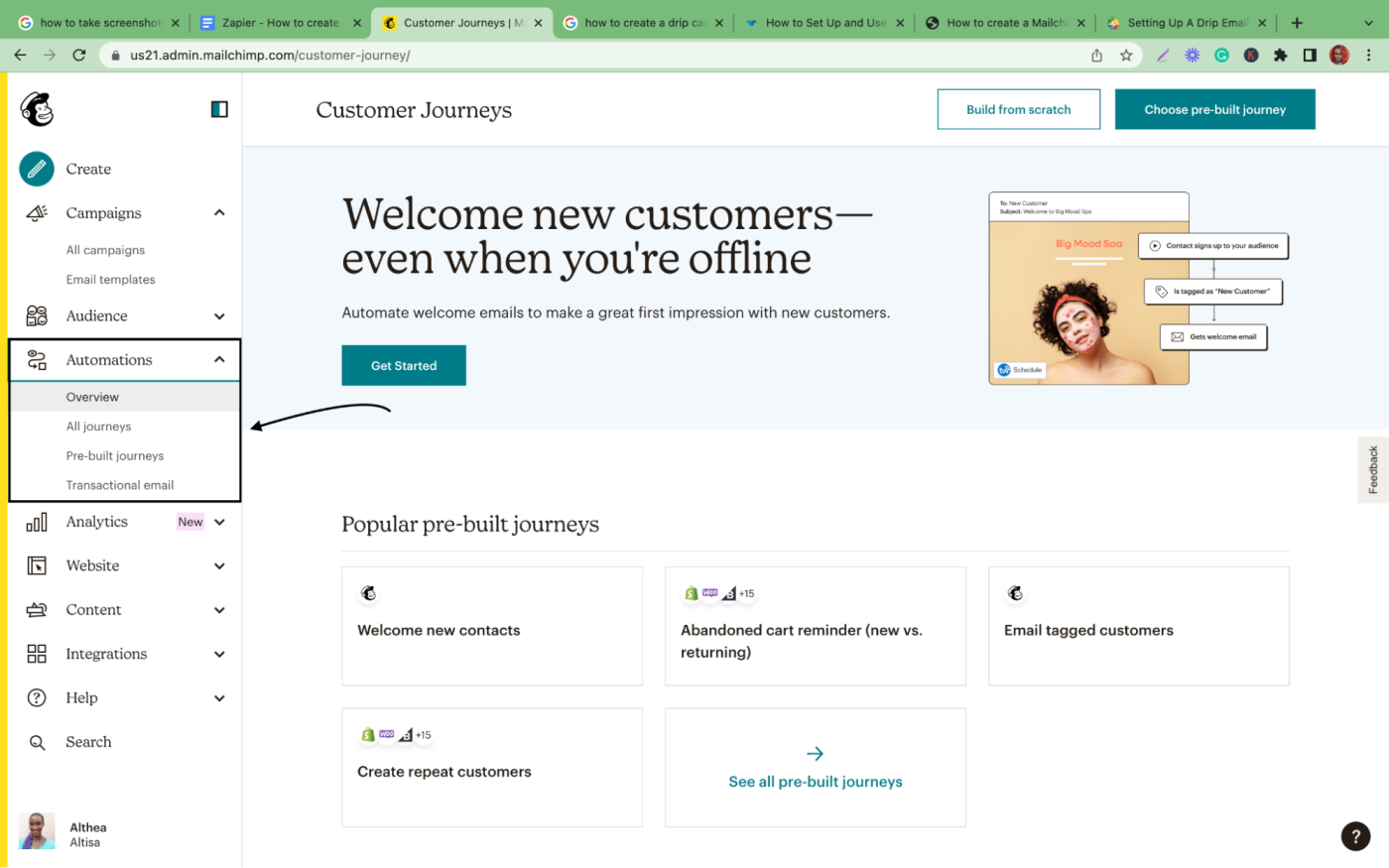Viewport: 1389px width, 868px height.
Task: Click the Get Started button
Action: click(x=404, y=365)
